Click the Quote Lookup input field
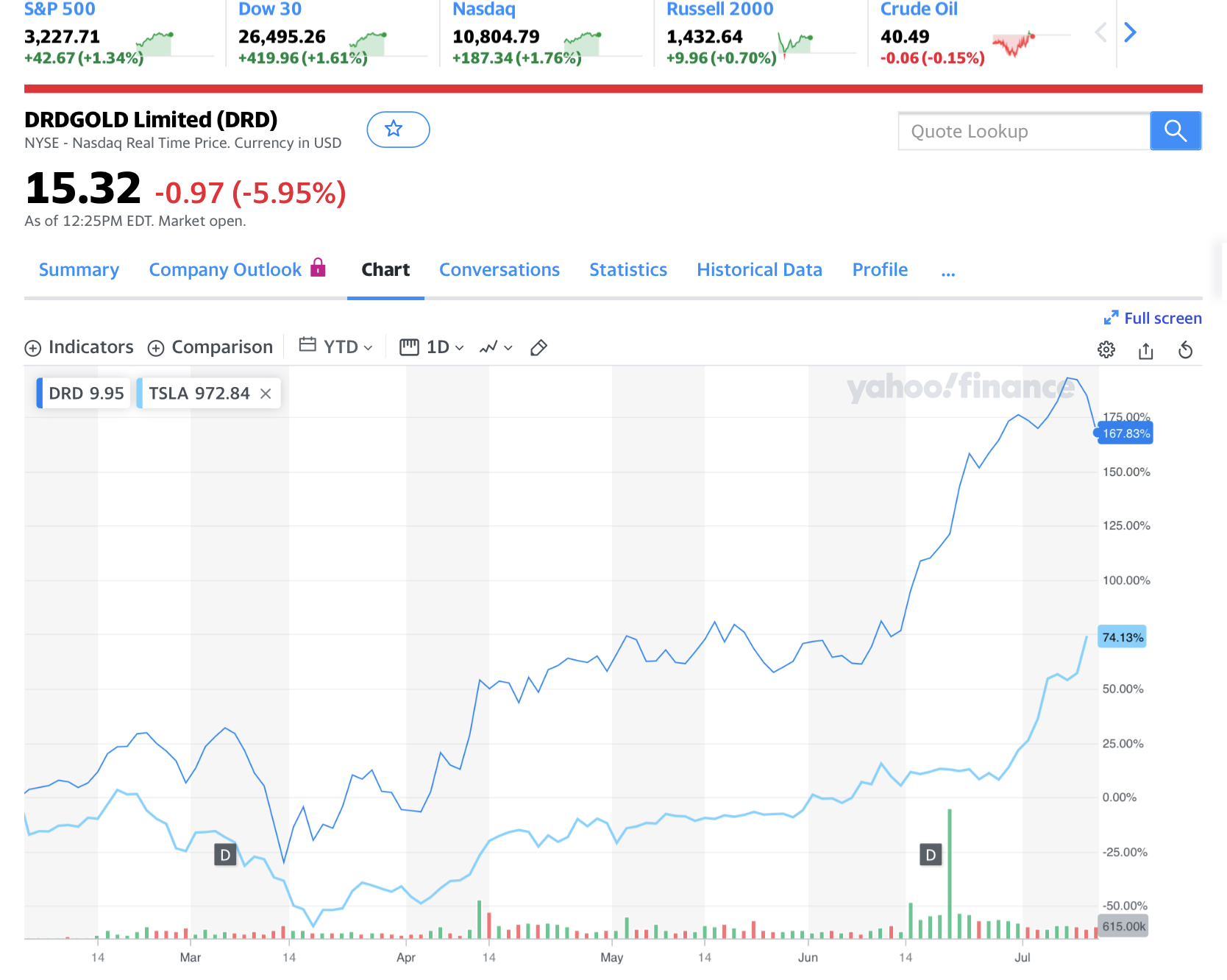The height and width of the screenshot is (980, 1227). [1023, 131]
